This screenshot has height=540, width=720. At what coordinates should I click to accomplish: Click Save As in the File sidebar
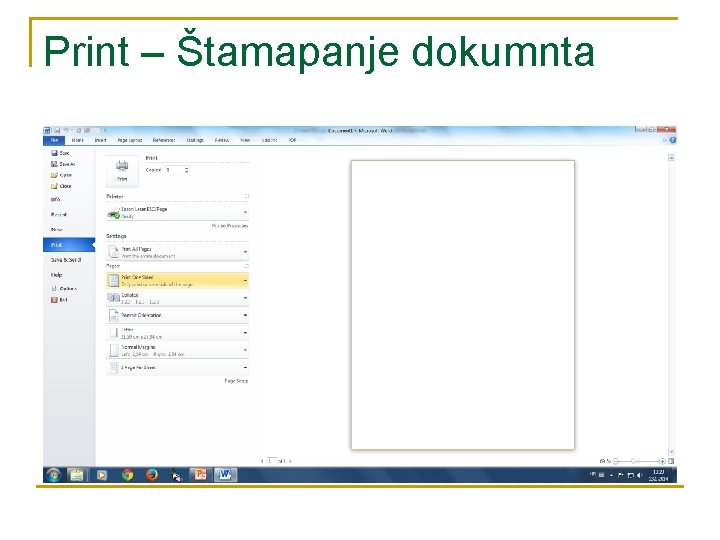click(63, 164)
